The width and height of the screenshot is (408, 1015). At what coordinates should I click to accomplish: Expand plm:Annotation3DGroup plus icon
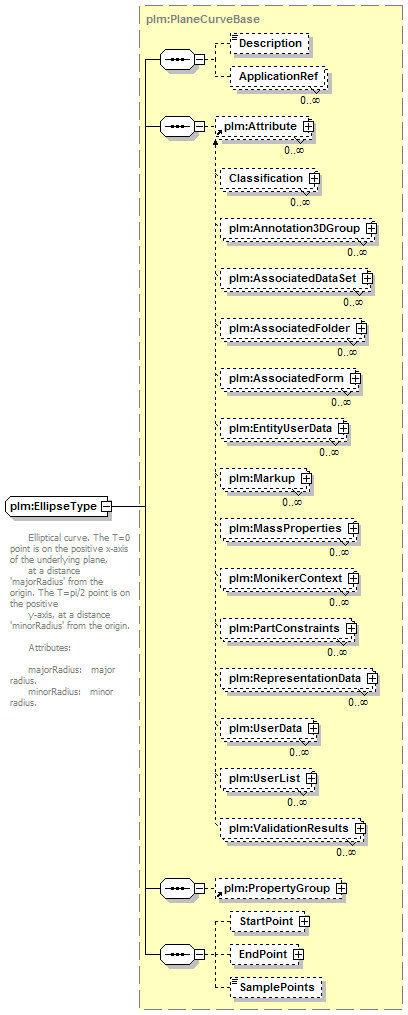coord(371,229)
